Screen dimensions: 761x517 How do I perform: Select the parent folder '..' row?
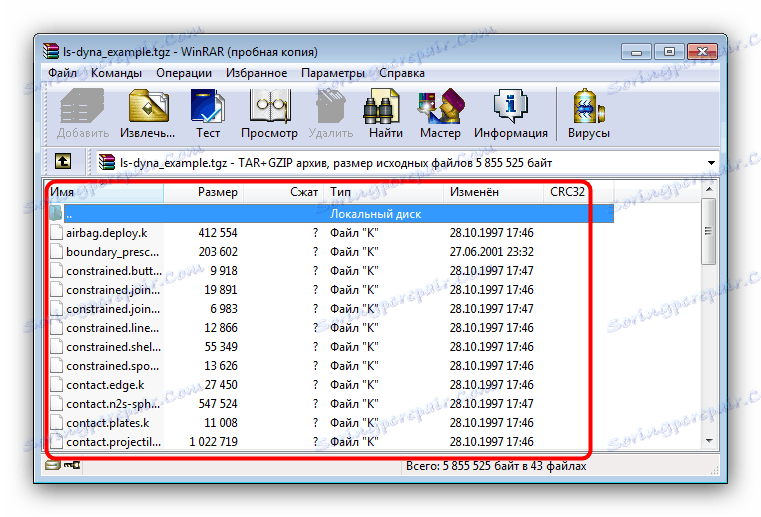(331, 214)
